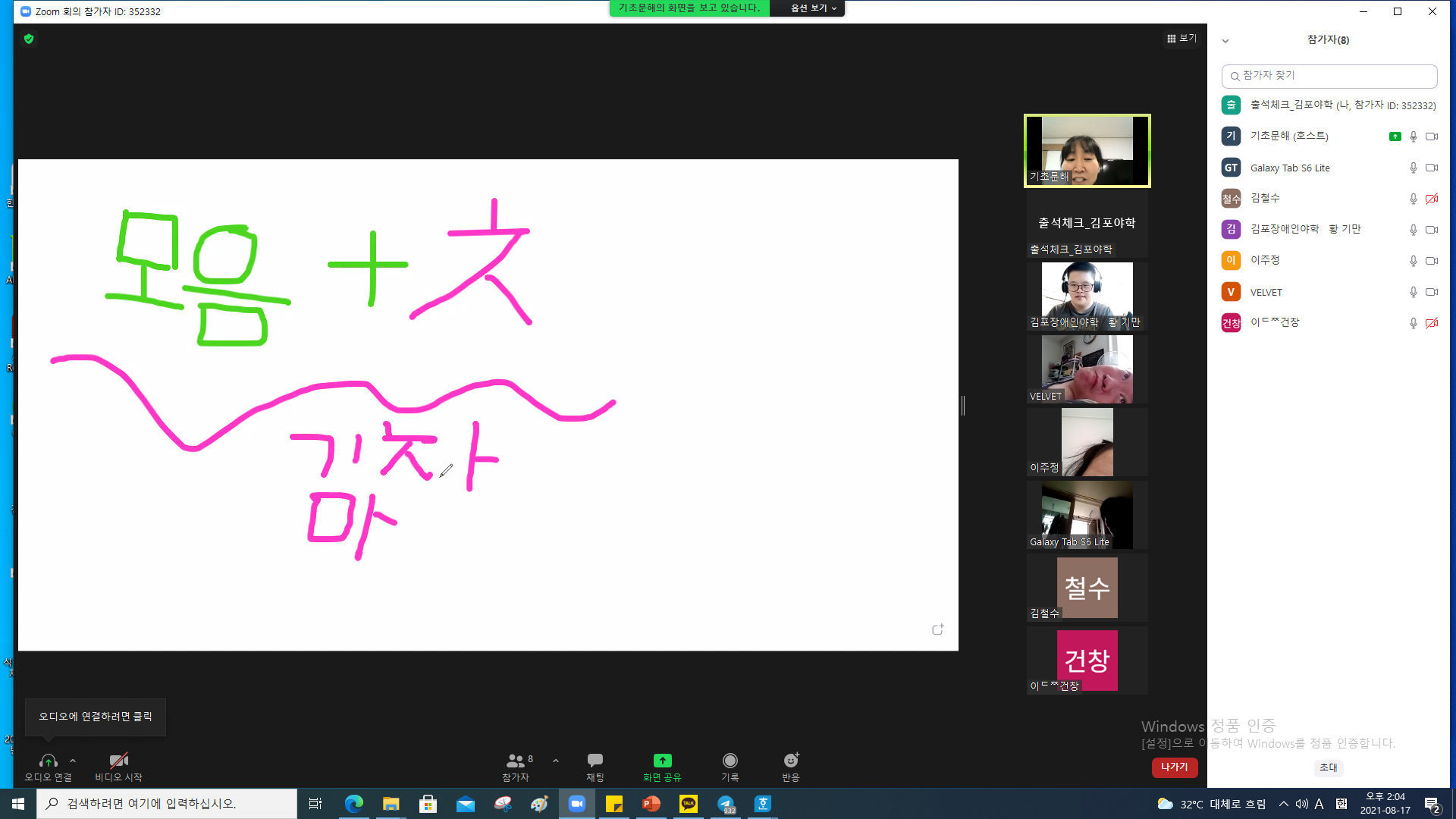Click the camera icon for VELVET participant
Screen dimensions: 1456x819
coord(1432,292)
